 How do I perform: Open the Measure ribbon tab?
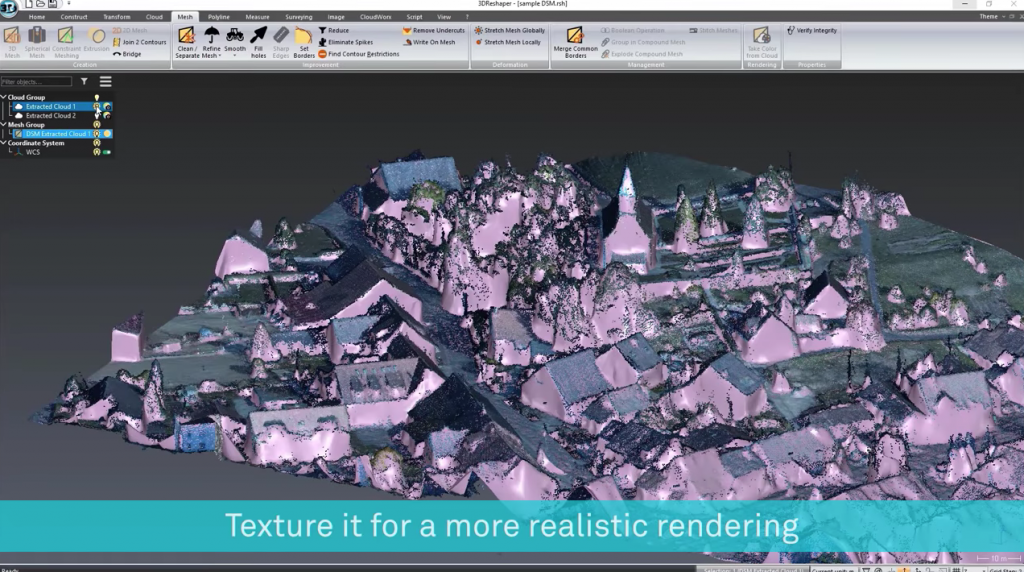[257, 17]
